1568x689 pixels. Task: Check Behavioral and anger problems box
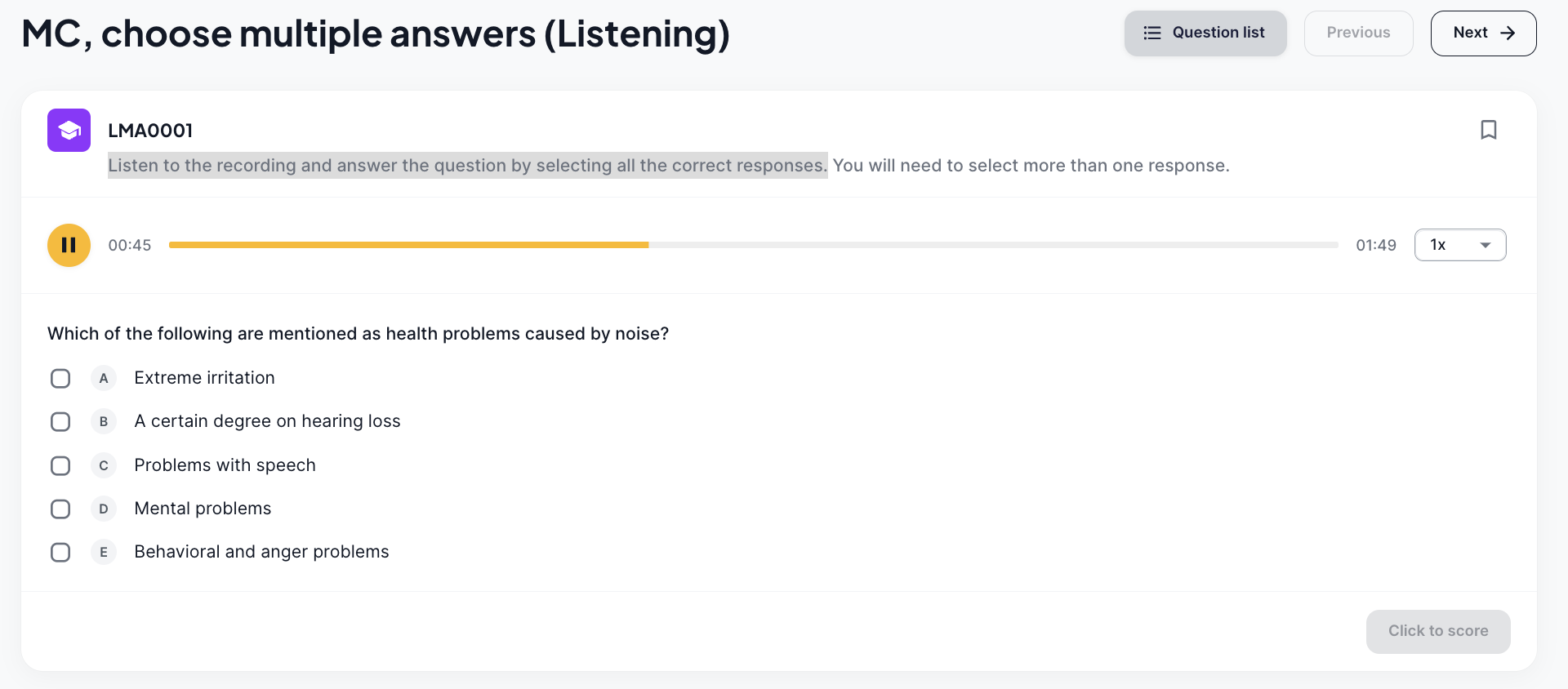(60, 552)
